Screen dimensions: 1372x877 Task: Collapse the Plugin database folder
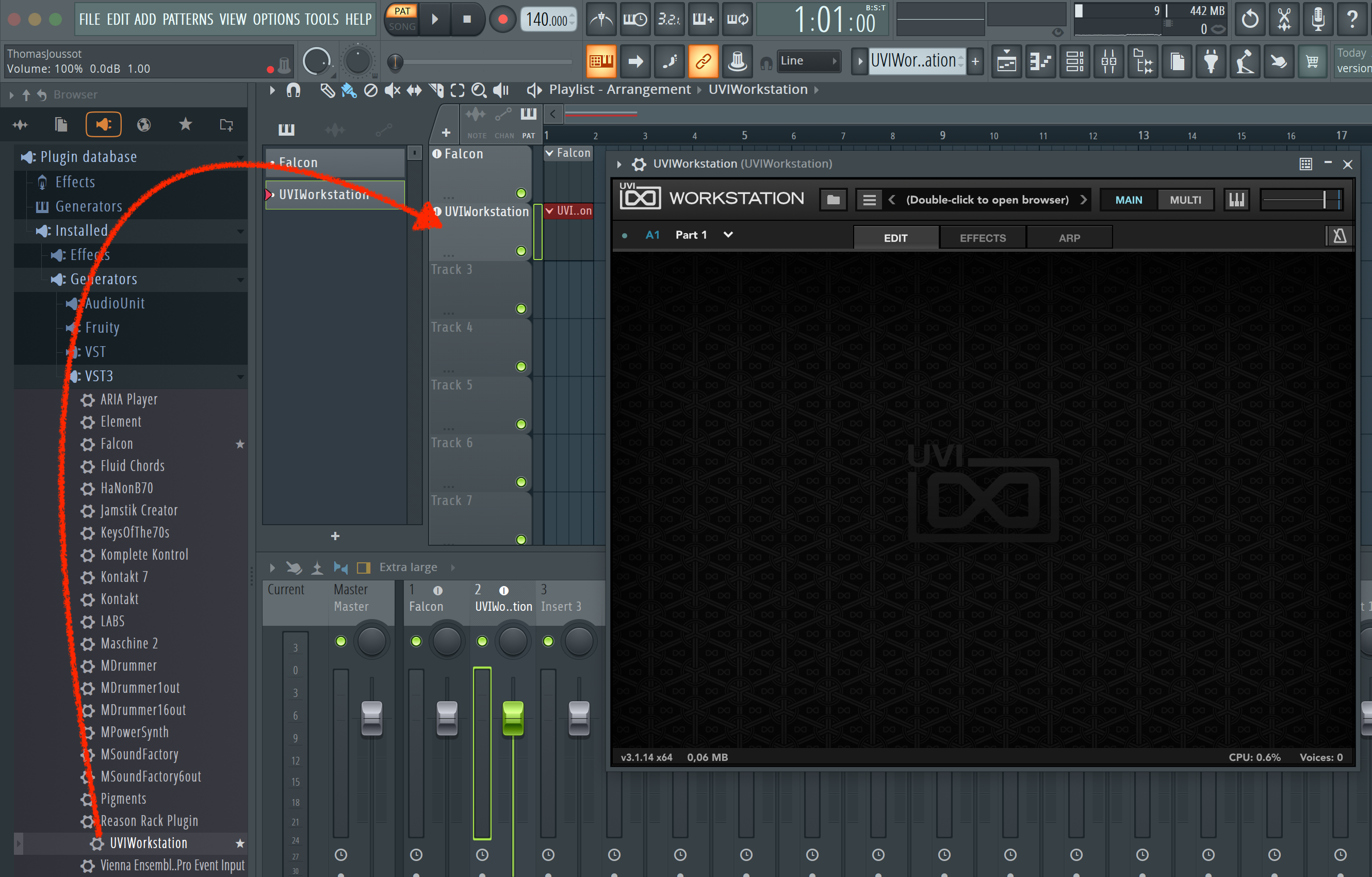click(240, 157)
